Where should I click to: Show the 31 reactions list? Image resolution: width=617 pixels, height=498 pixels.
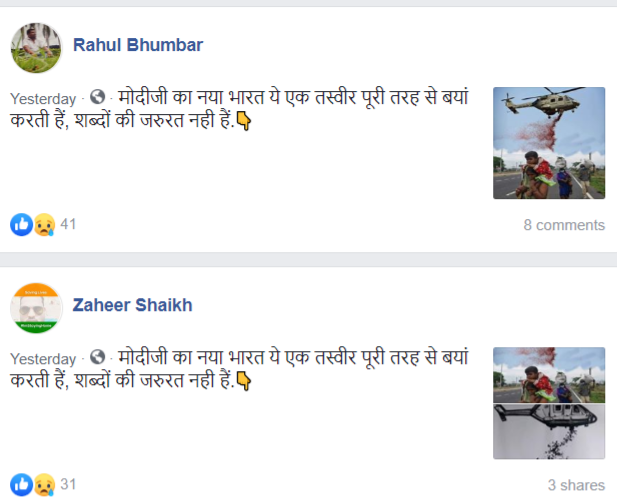68,484
